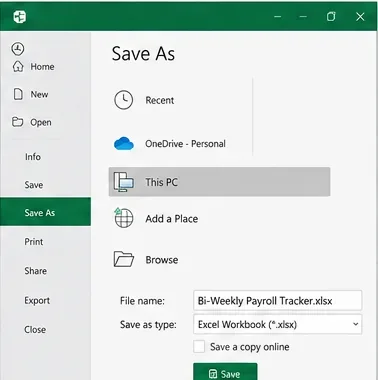Open the Info page
The image size is (378, 380).
tap(33, 157)
